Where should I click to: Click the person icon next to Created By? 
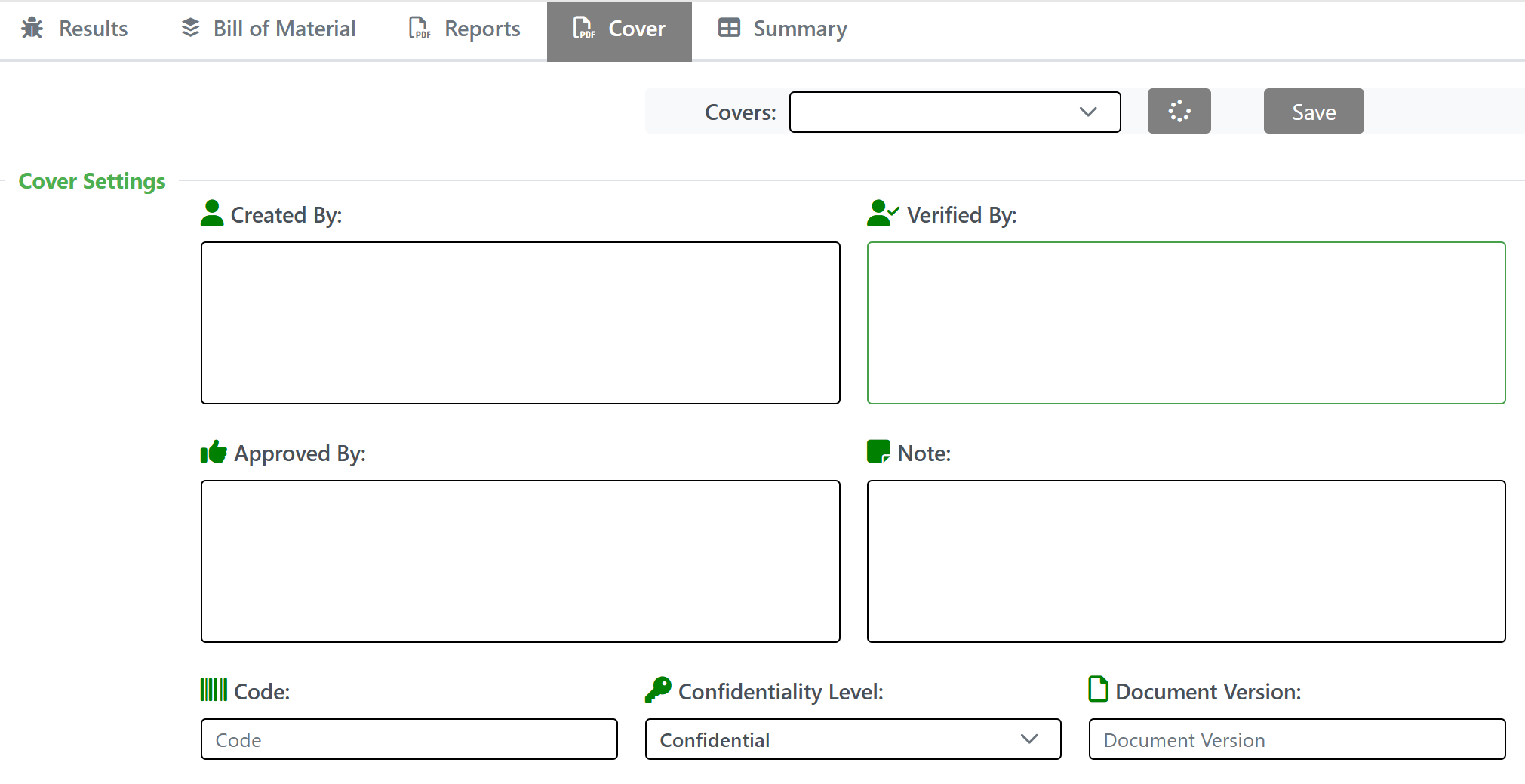[212, 214]
